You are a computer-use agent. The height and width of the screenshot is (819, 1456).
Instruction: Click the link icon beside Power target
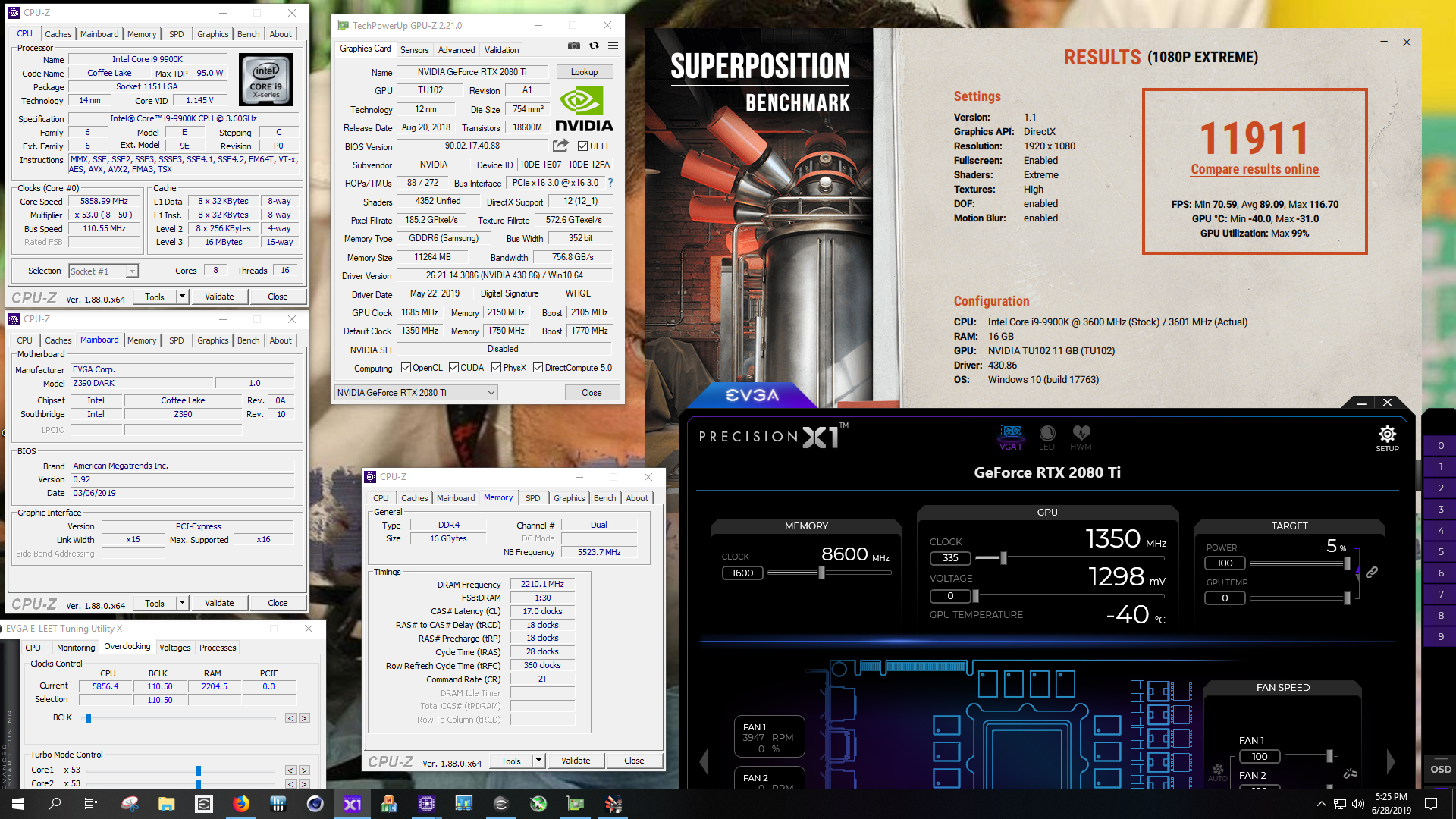tap(1372, 573)
